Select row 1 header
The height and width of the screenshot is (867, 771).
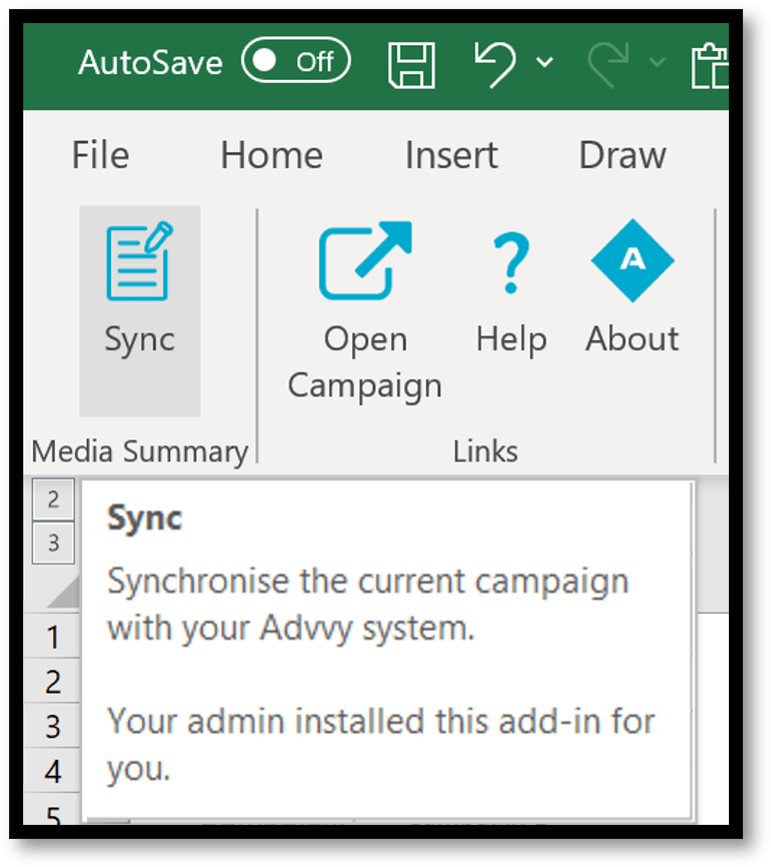[x=53, y=636]
